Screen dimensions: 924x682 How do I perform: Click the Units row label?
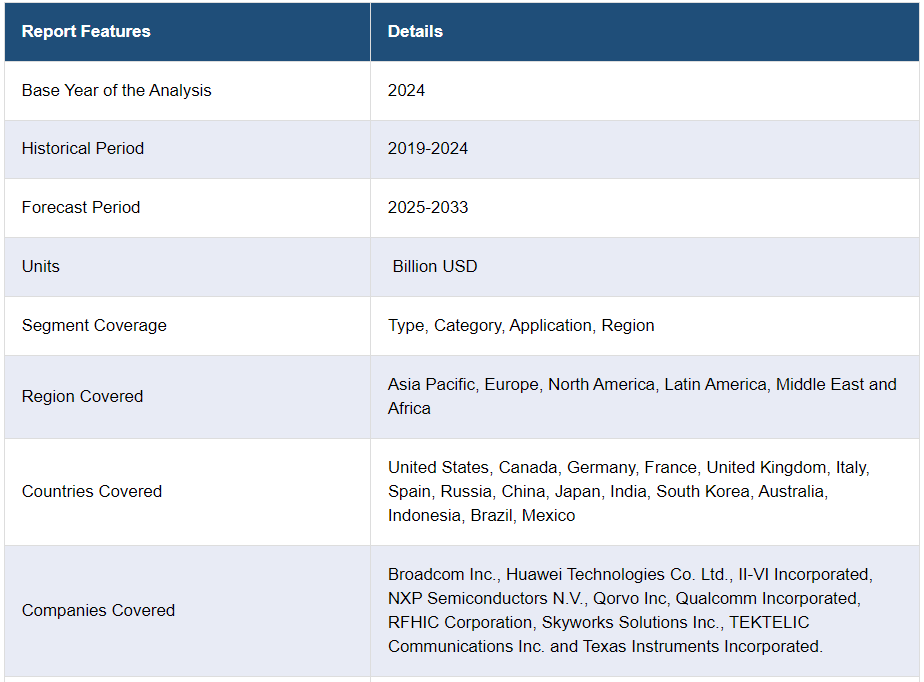click(41, 266)
